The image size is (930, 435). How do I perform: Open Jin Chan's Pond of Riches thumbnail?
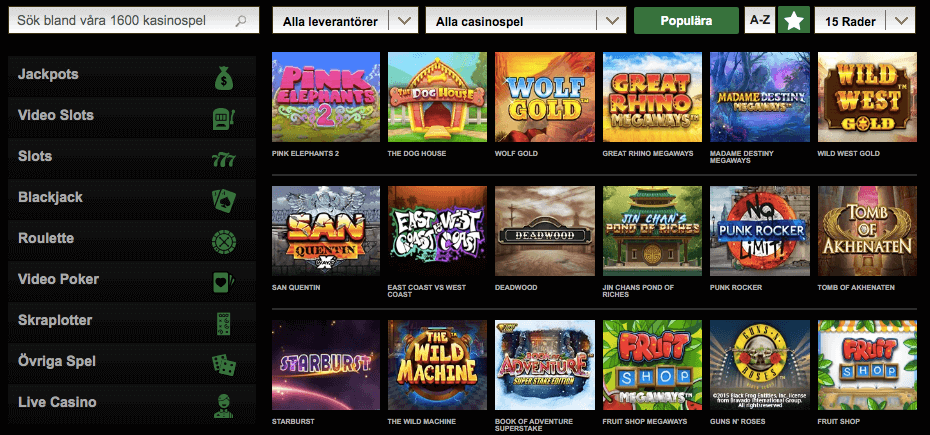[652, 231]
